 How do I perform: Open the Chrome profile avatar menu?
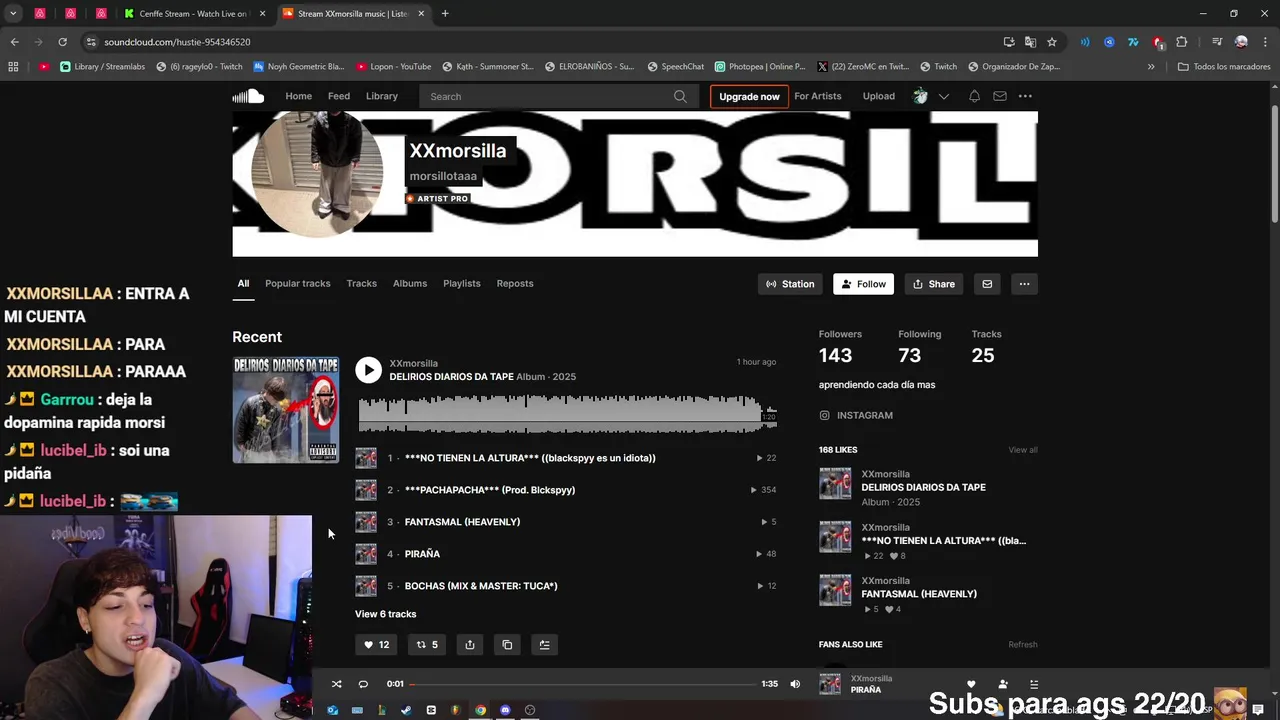click(x=1241, y=42)
